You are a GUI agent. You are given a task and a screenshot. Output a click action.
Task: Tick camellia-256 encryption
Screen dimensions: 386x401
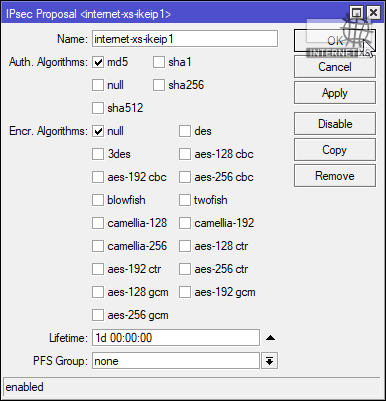(98, 246)
